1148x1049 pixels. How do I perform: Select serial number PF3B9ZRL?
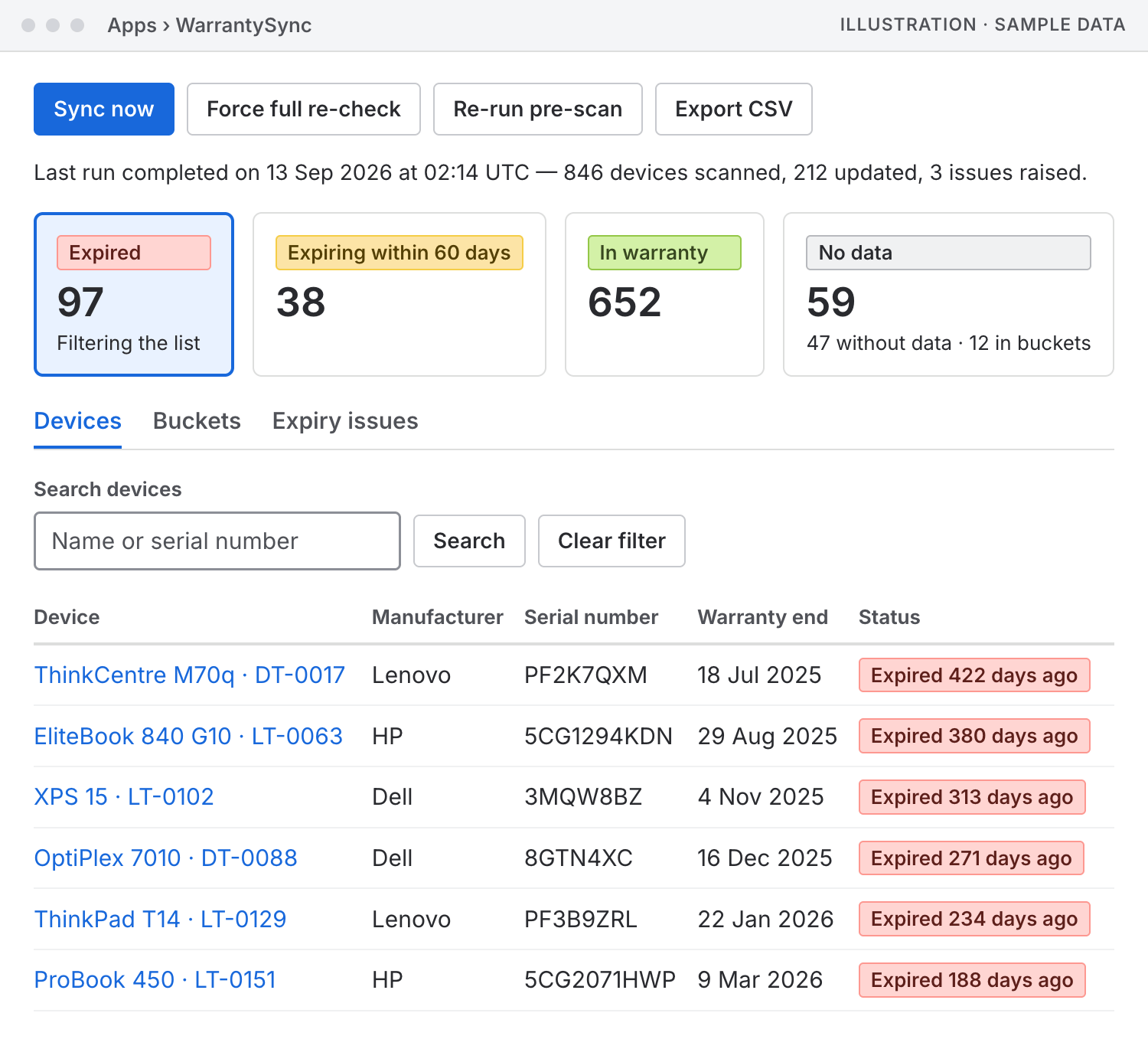pyautogui.click(x=581, y=920)
